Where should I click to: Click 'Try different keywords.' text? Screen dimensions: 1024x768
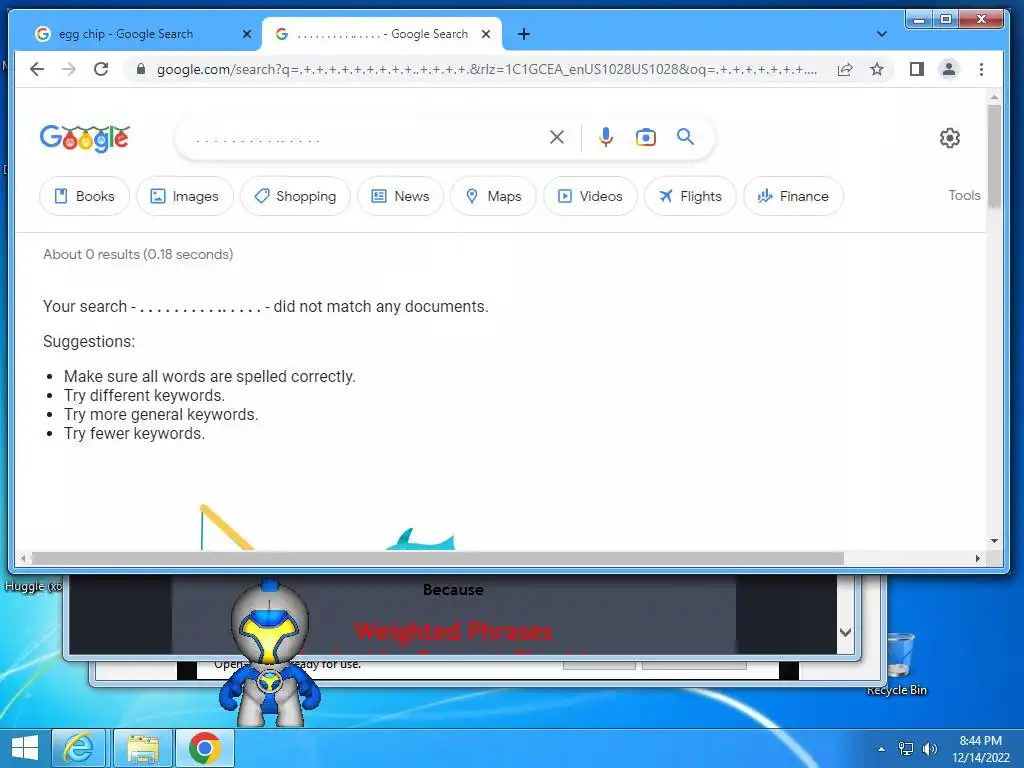(144, 396)
